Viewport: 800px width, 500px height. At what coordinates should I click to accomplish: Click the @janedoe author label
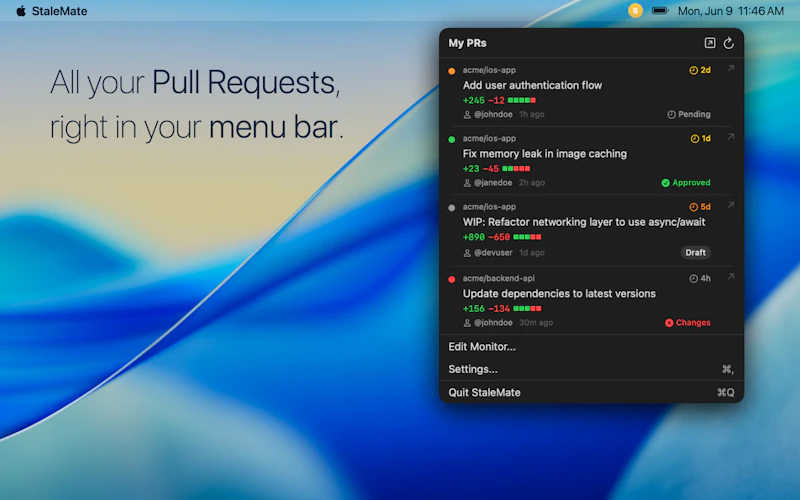pyautogui.click(x=488, y=183)
